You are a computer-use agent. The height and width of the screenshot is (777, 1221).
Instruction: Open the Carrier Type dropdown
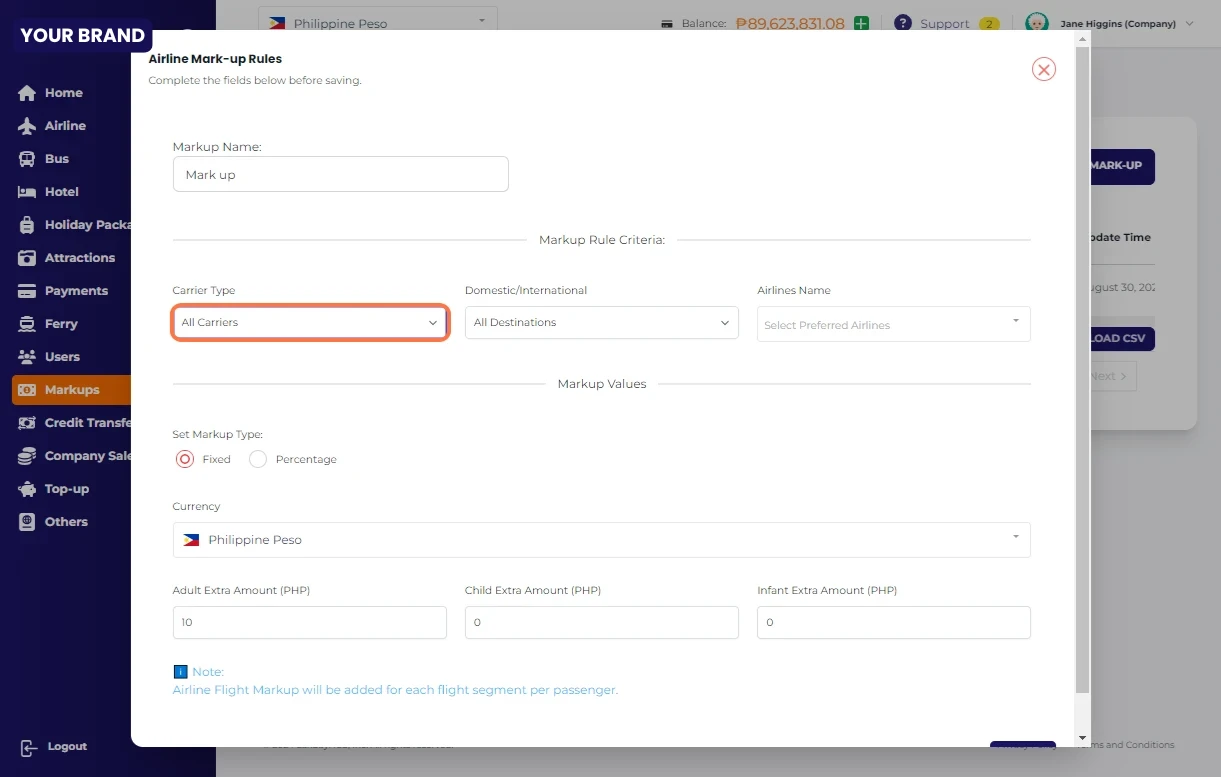310,323
